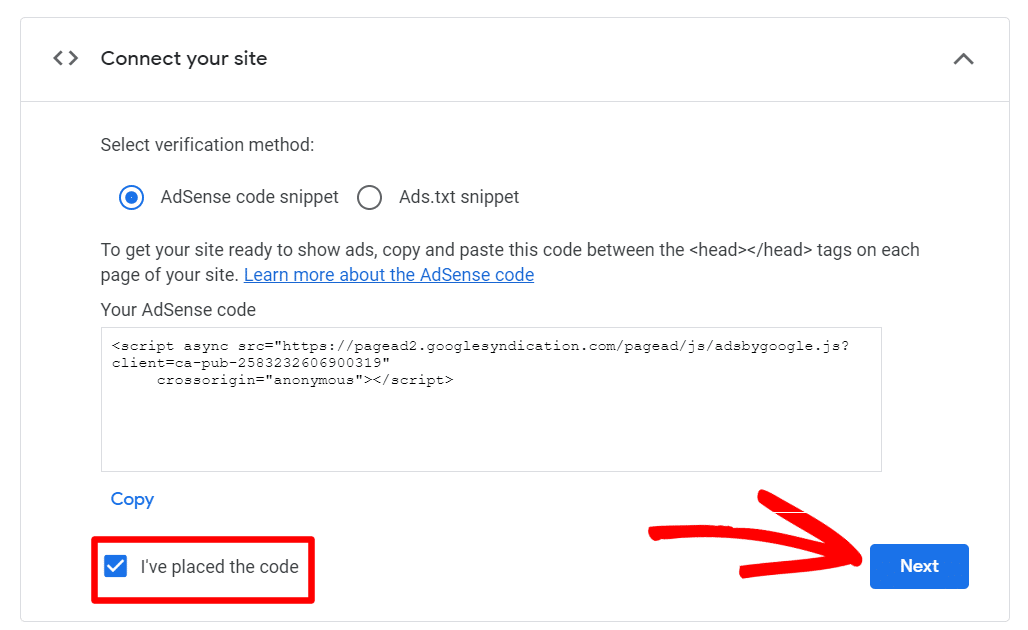This screenshot has width=1028, height=630.
Task: Click the Select verification method text
Action: click(x=207, y=144)
